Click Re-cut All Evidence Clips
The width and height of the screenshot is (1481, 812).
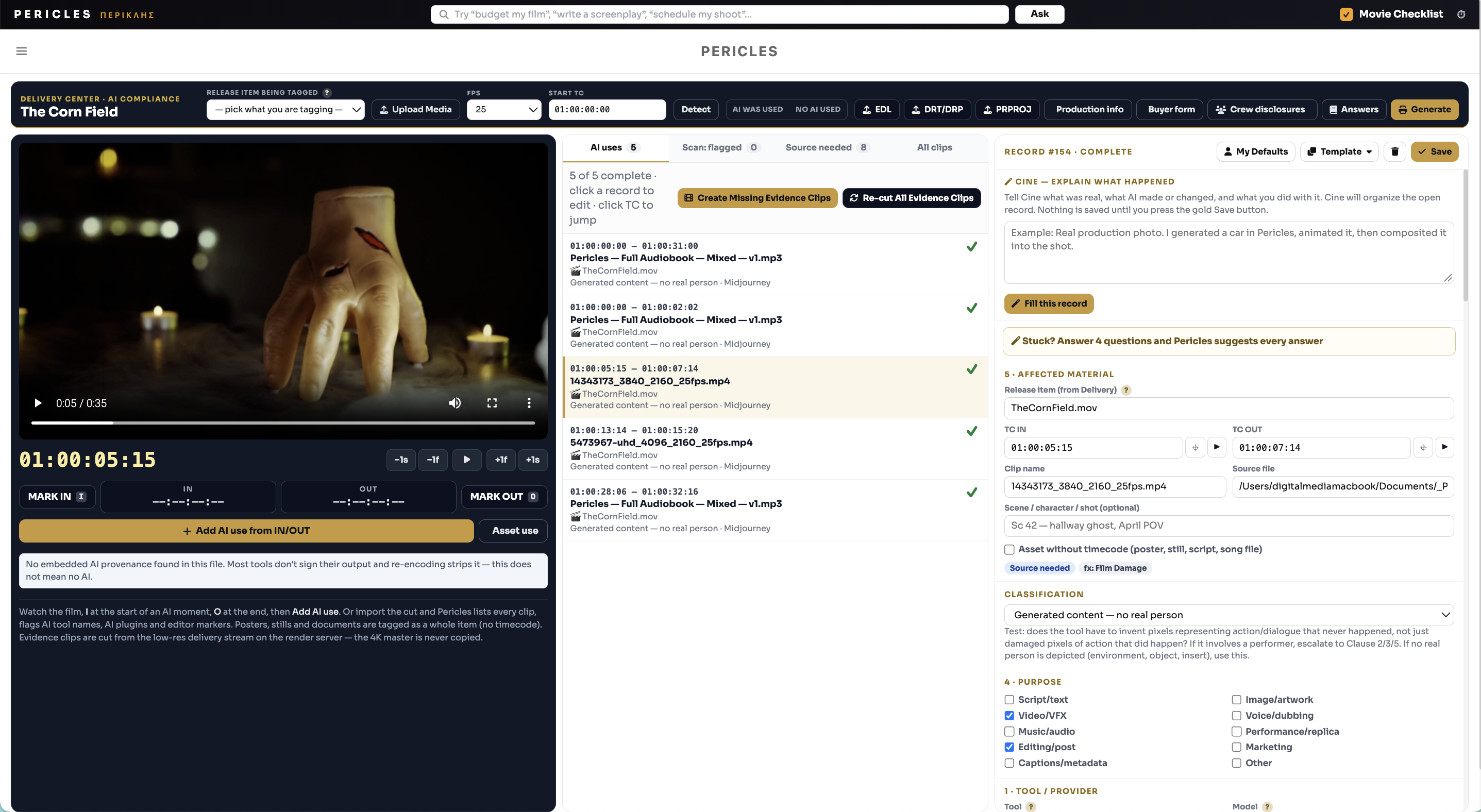click(911, 198)
